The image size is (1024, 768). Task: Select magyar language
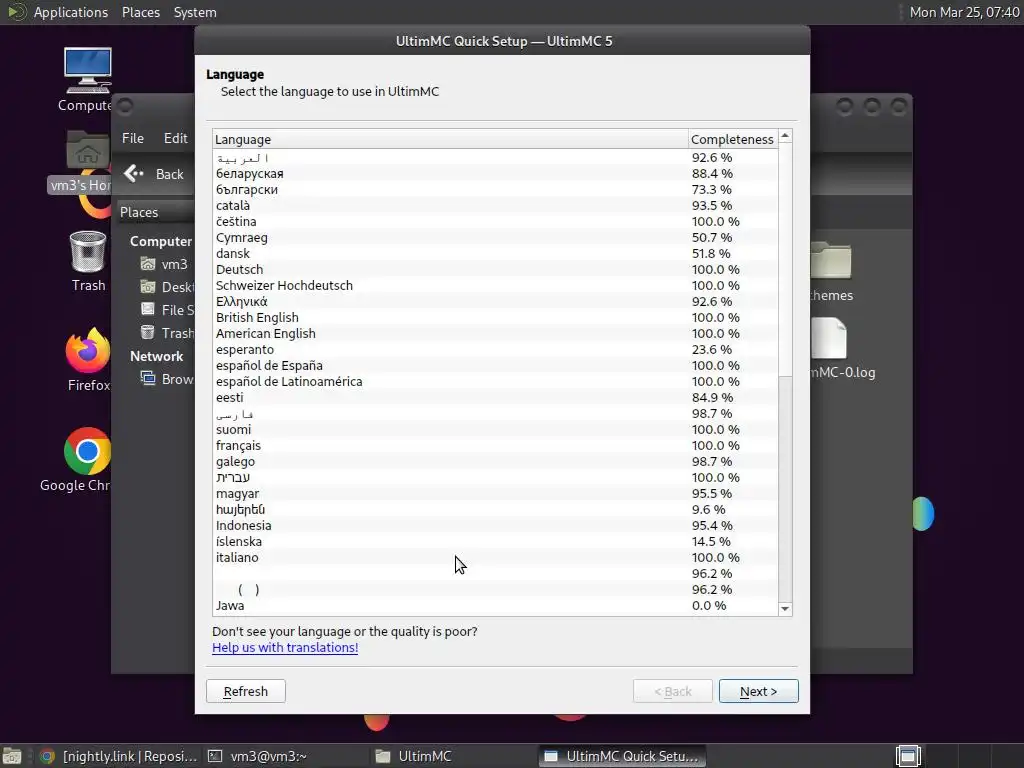coord(495,493)
